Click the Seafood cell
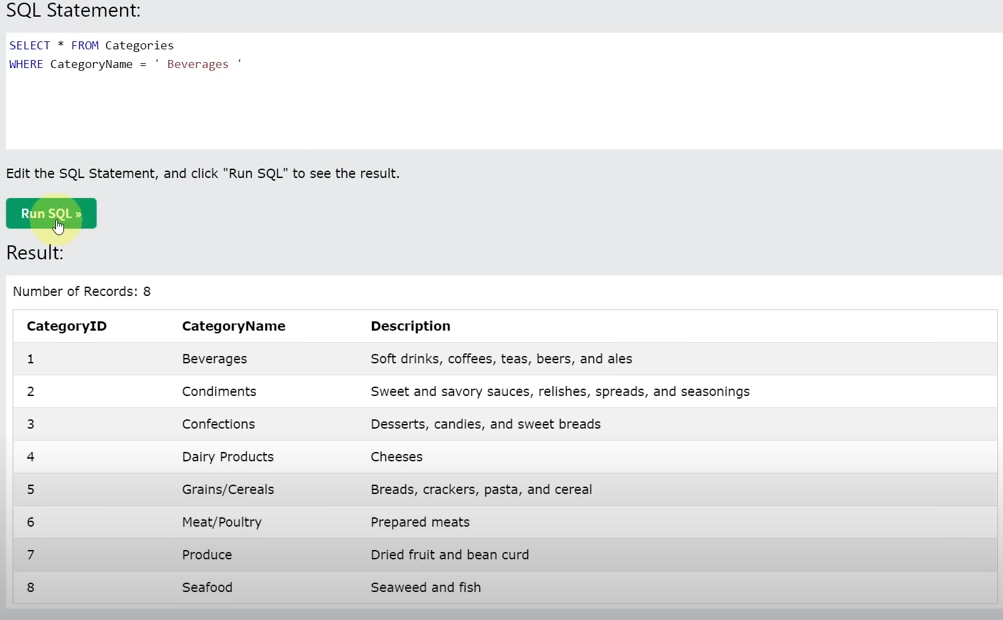This screenshot has height=620, width=1003. click(207, 587)
